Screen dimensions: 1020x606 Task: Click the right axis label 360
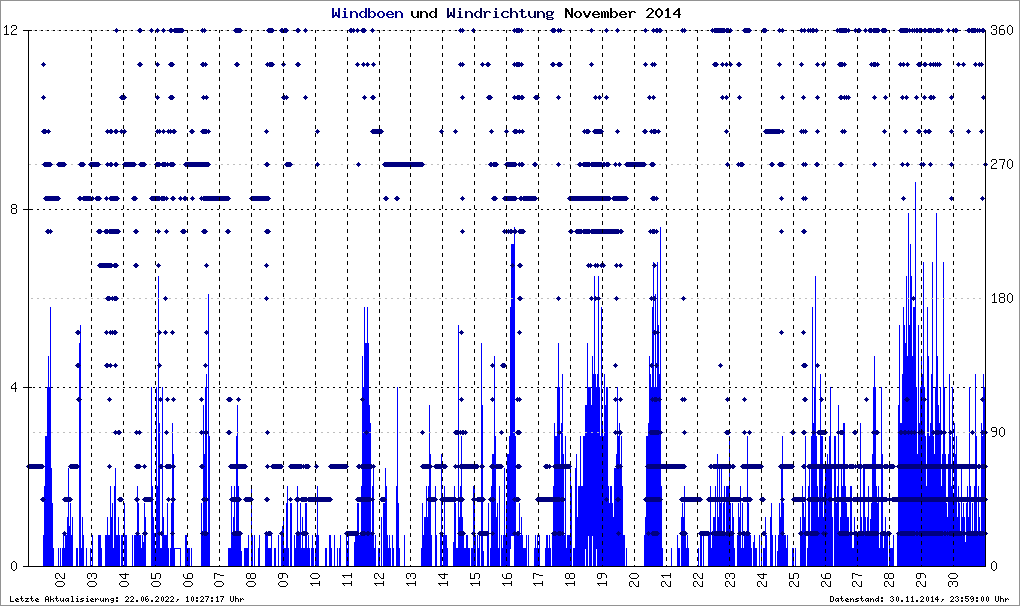point(1001,31)
